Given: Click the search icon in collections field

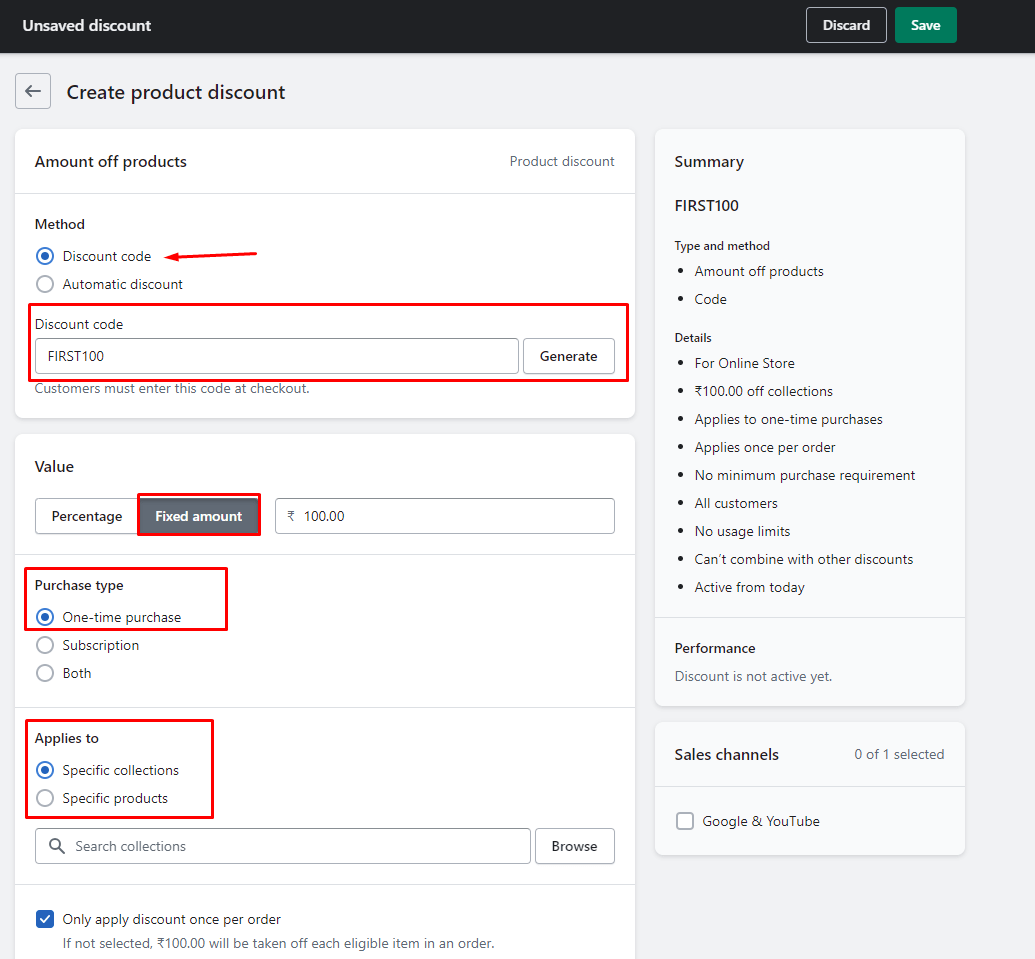Looking at the screenshot, I should pos(57,846).
